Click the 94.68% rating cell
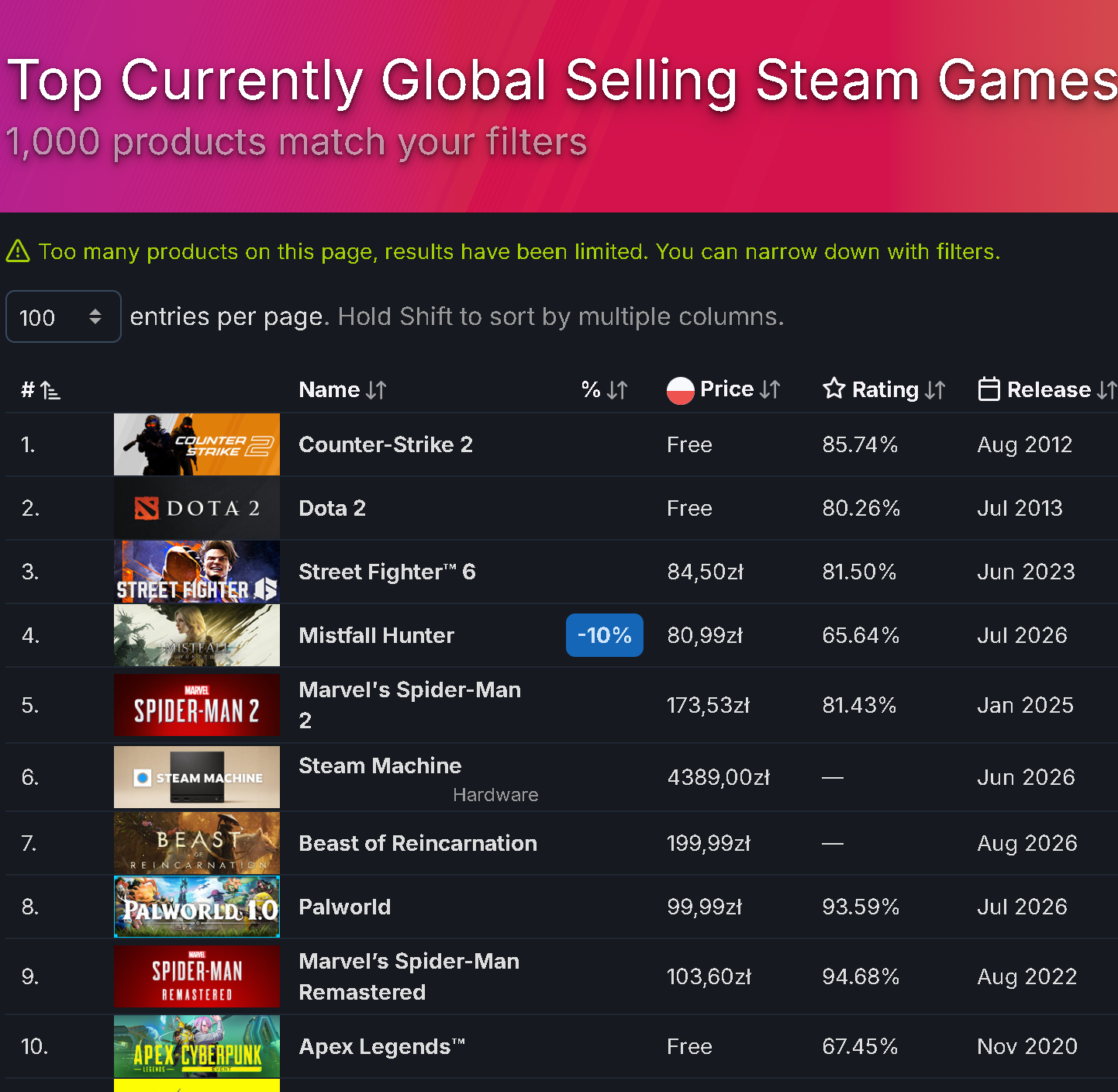1118x1092 pixels. click(x=861, y=976)
